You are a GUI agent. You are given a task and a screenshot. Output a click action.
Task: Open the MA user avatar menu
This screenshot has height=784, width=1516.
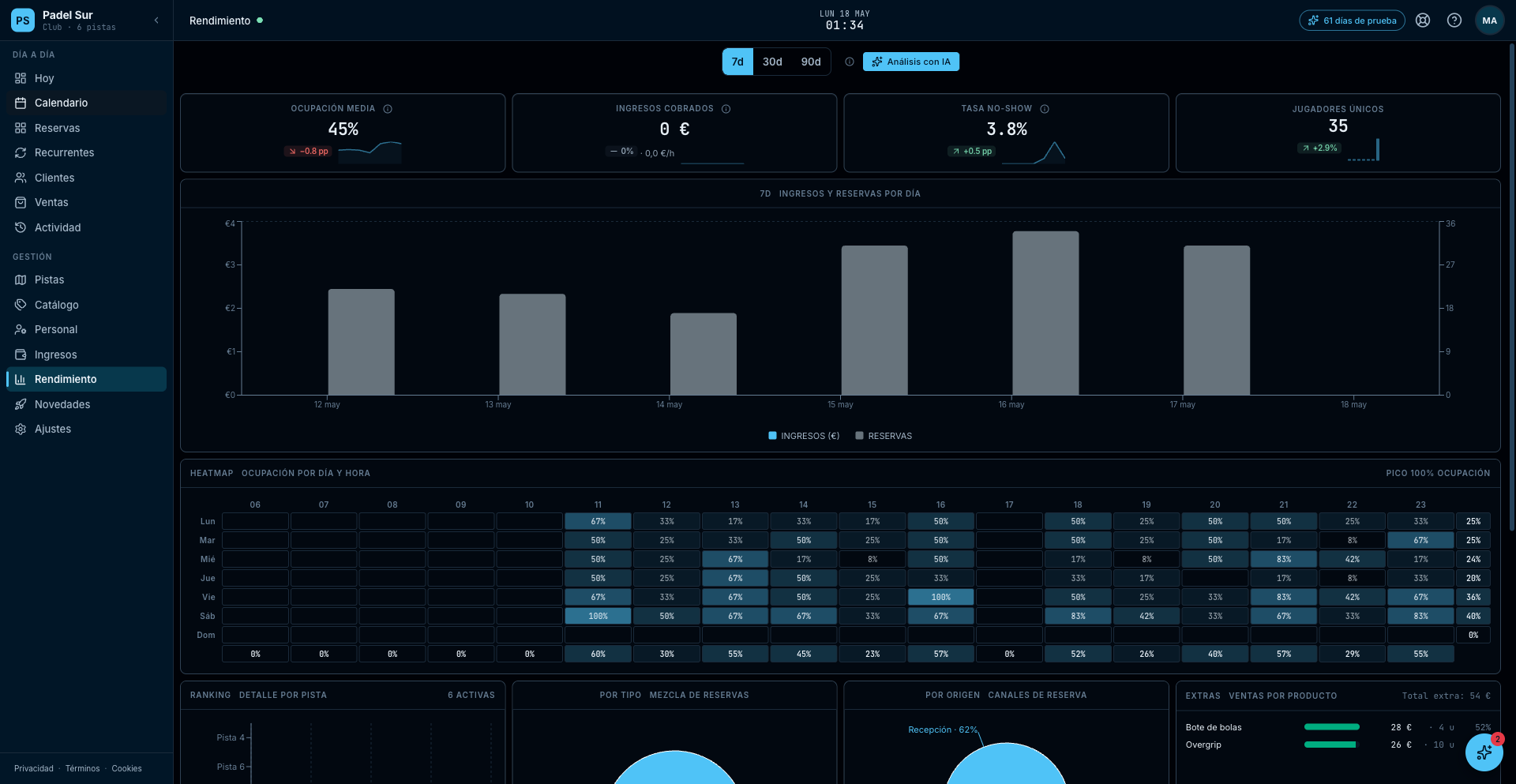click(1489, 21)
